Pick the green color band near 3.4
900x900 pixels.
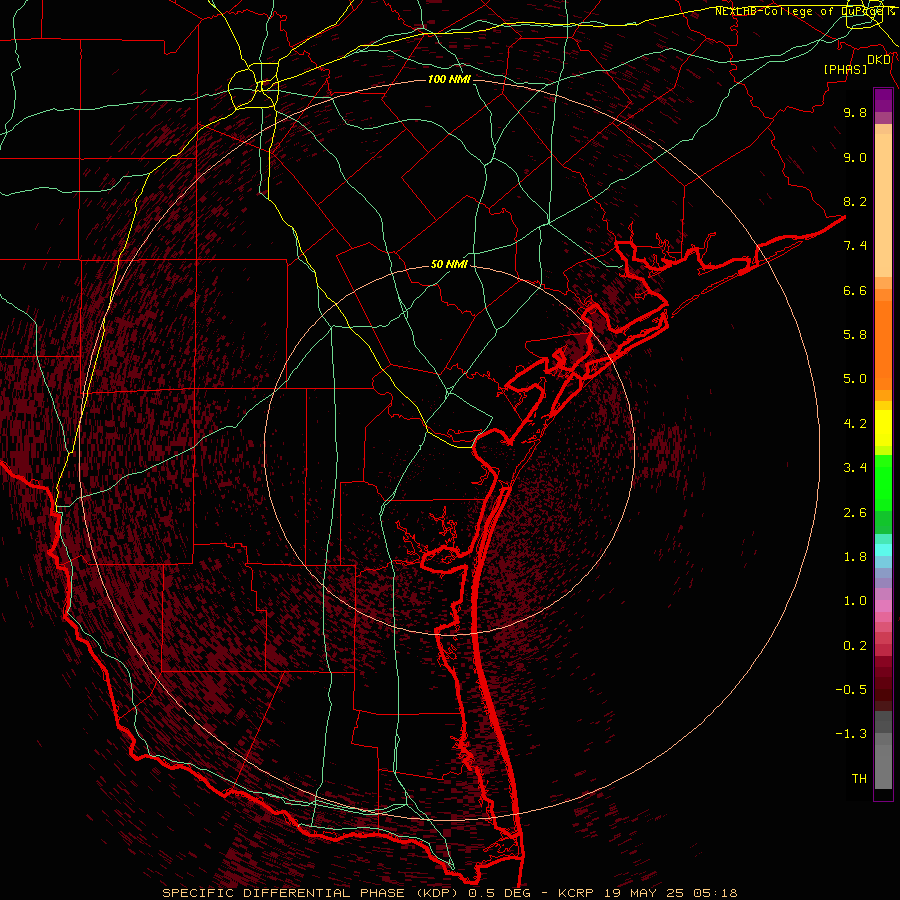(x=883, y=482)
